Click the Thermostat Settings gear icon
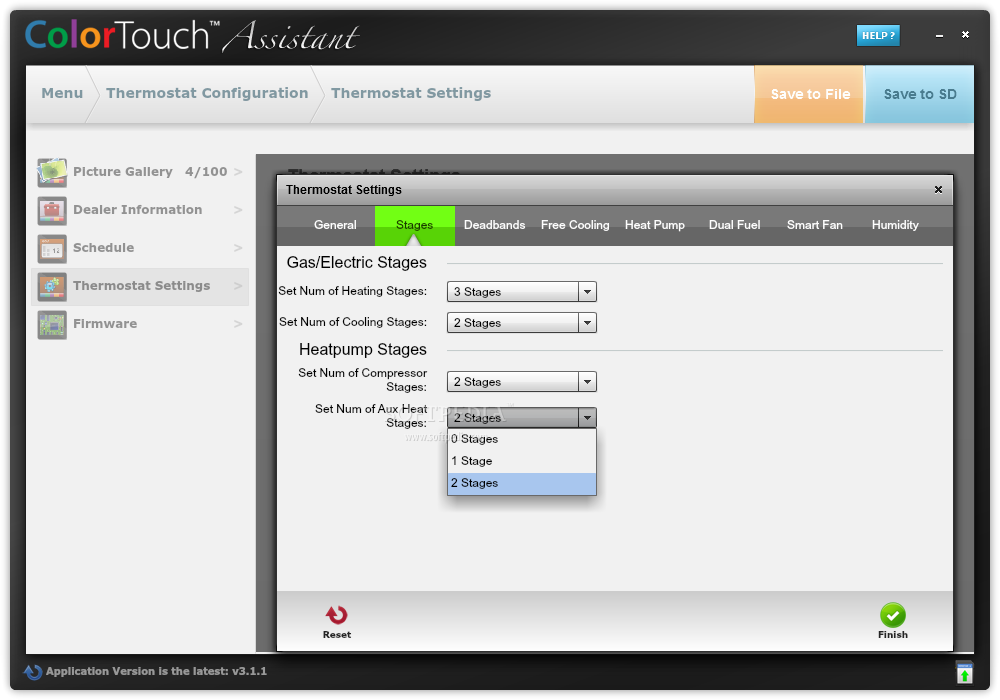Image resolution: width=1000 pixels, height=700 pixels. [x=52, y=286]
